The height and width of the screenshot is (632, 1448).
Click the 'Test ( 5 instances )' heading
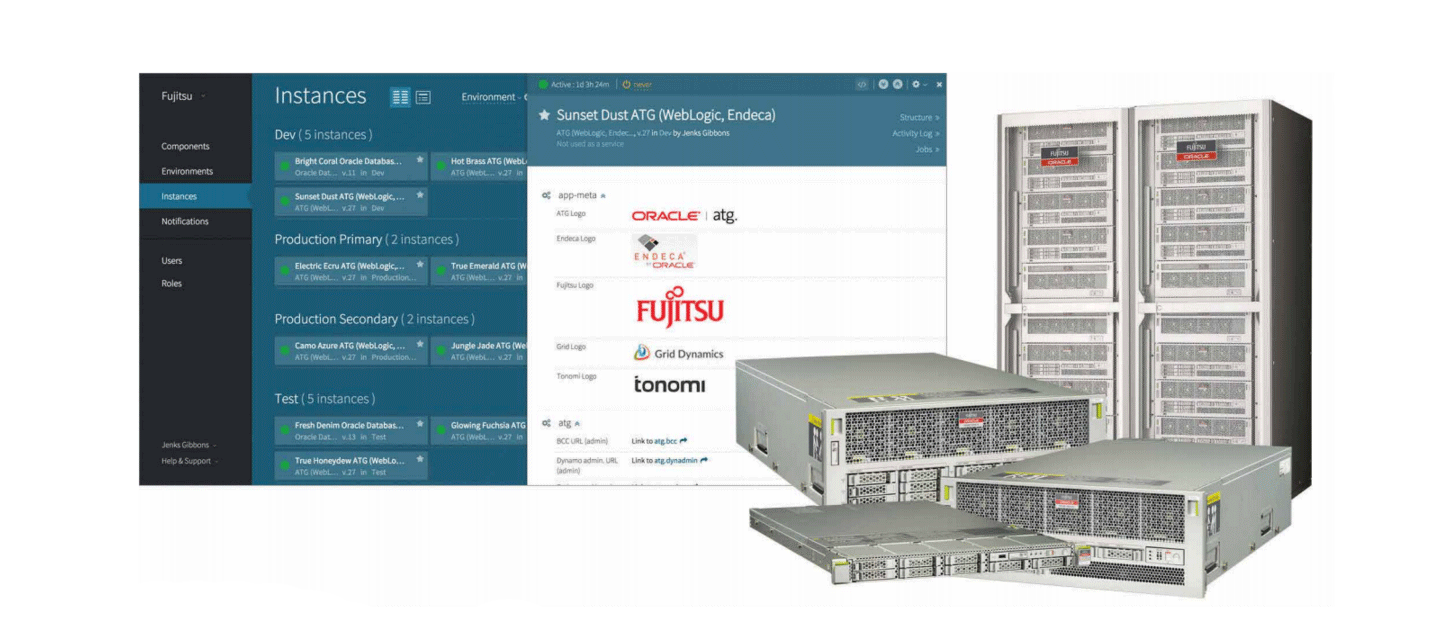pyautogui.click(x=325, y=398)
